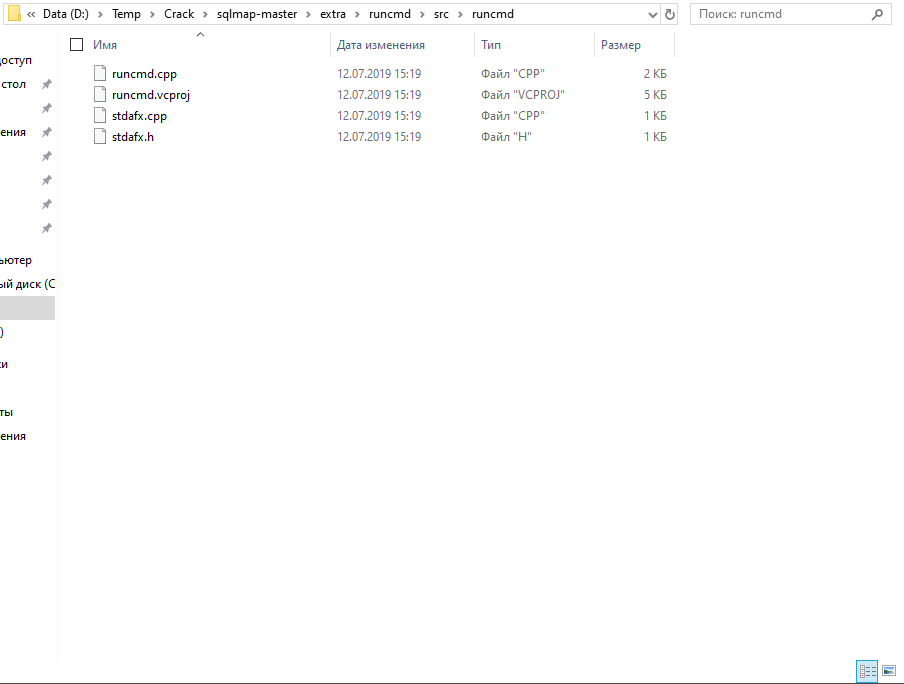Screen dimensions: 904x684
Task: Select the file name stdafx.h
Action: pyautogui.click(x=133, y=137)
